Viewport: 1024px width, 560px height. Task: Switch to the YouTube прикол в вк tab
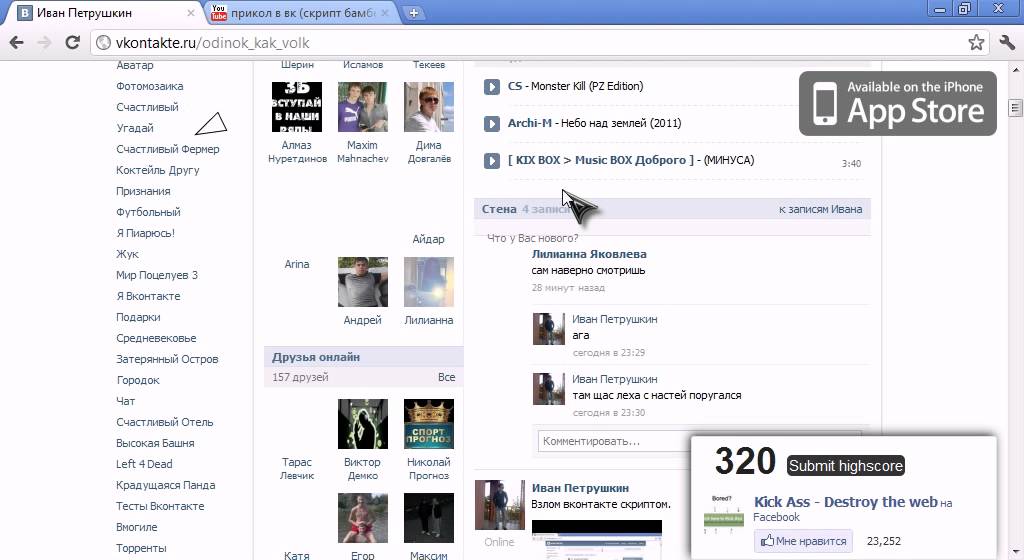click(x=302, y=13)
